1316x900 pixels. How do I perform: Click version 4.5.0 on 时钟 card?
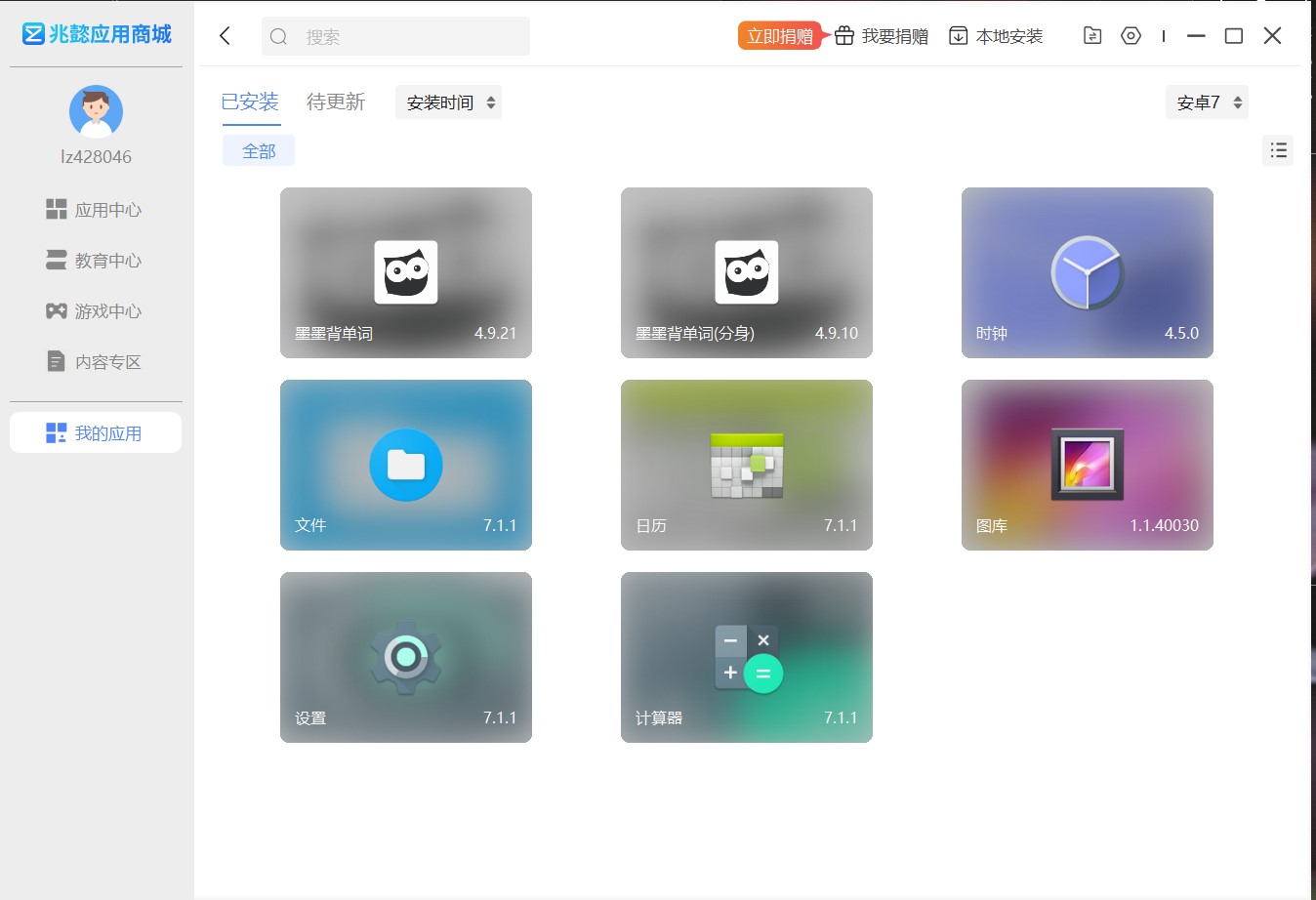coord(1181,333)
